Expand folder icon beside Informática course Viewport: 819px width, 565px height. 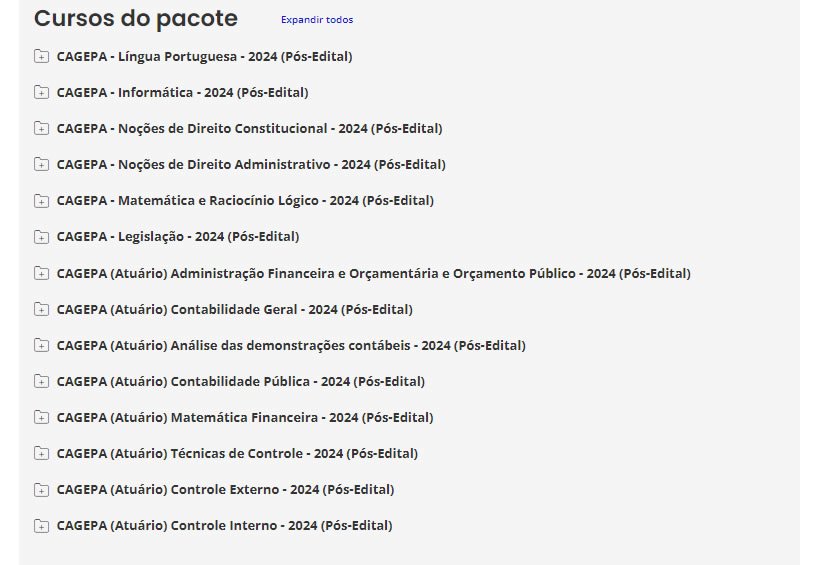41,93
